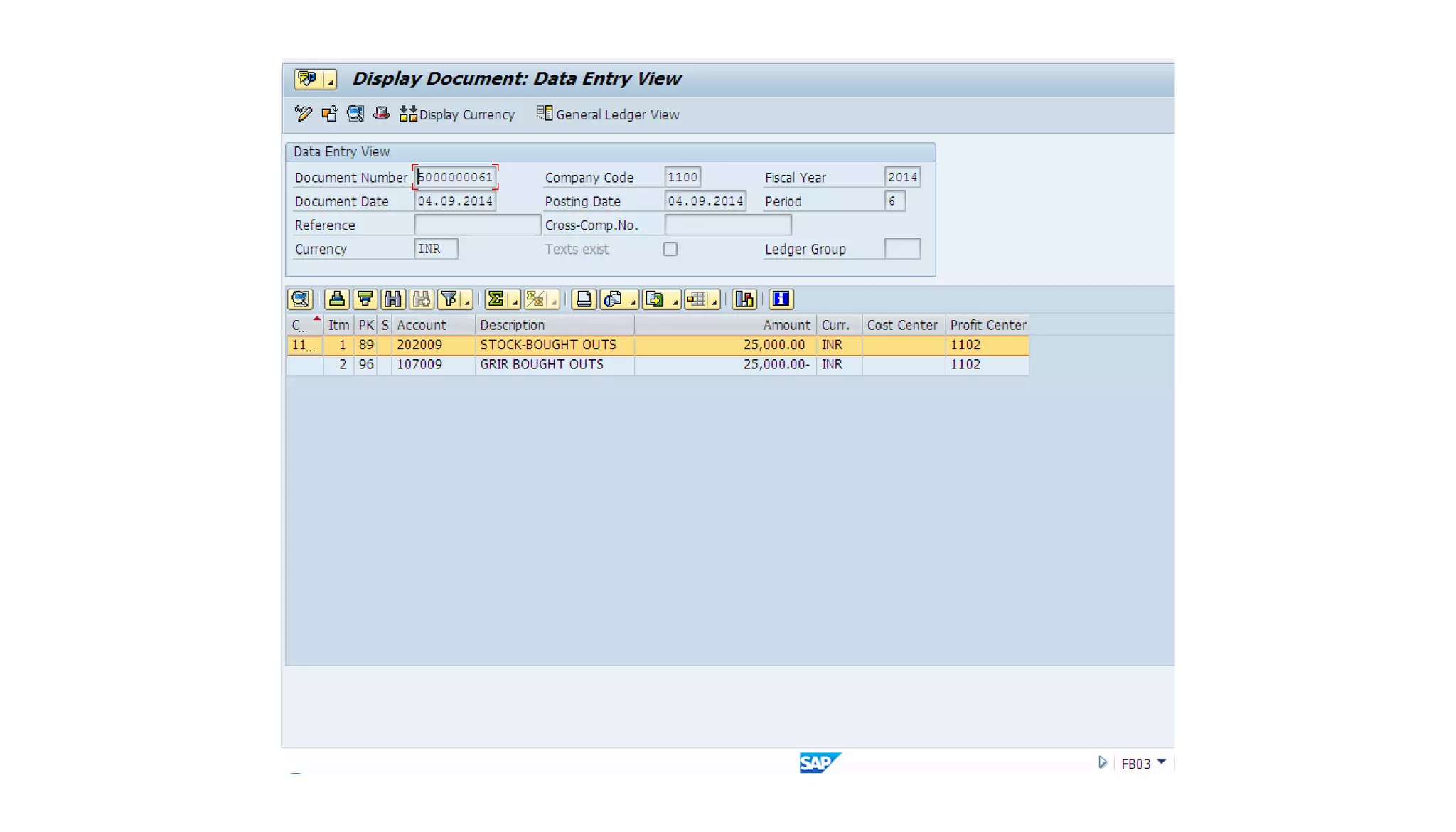The image size is (1456, 832).
Task: Click the Choose Layout grid icon
Action: point(696,299)
